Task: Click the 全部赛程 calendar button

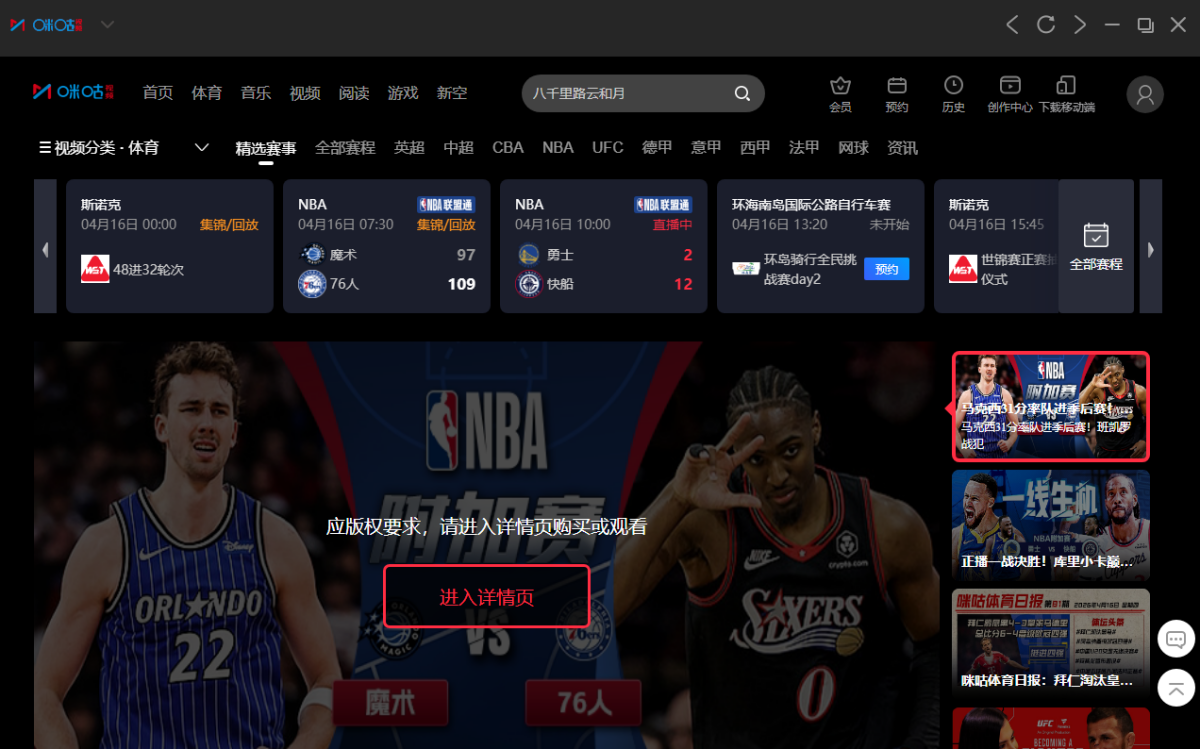Action: [1096, 246]
